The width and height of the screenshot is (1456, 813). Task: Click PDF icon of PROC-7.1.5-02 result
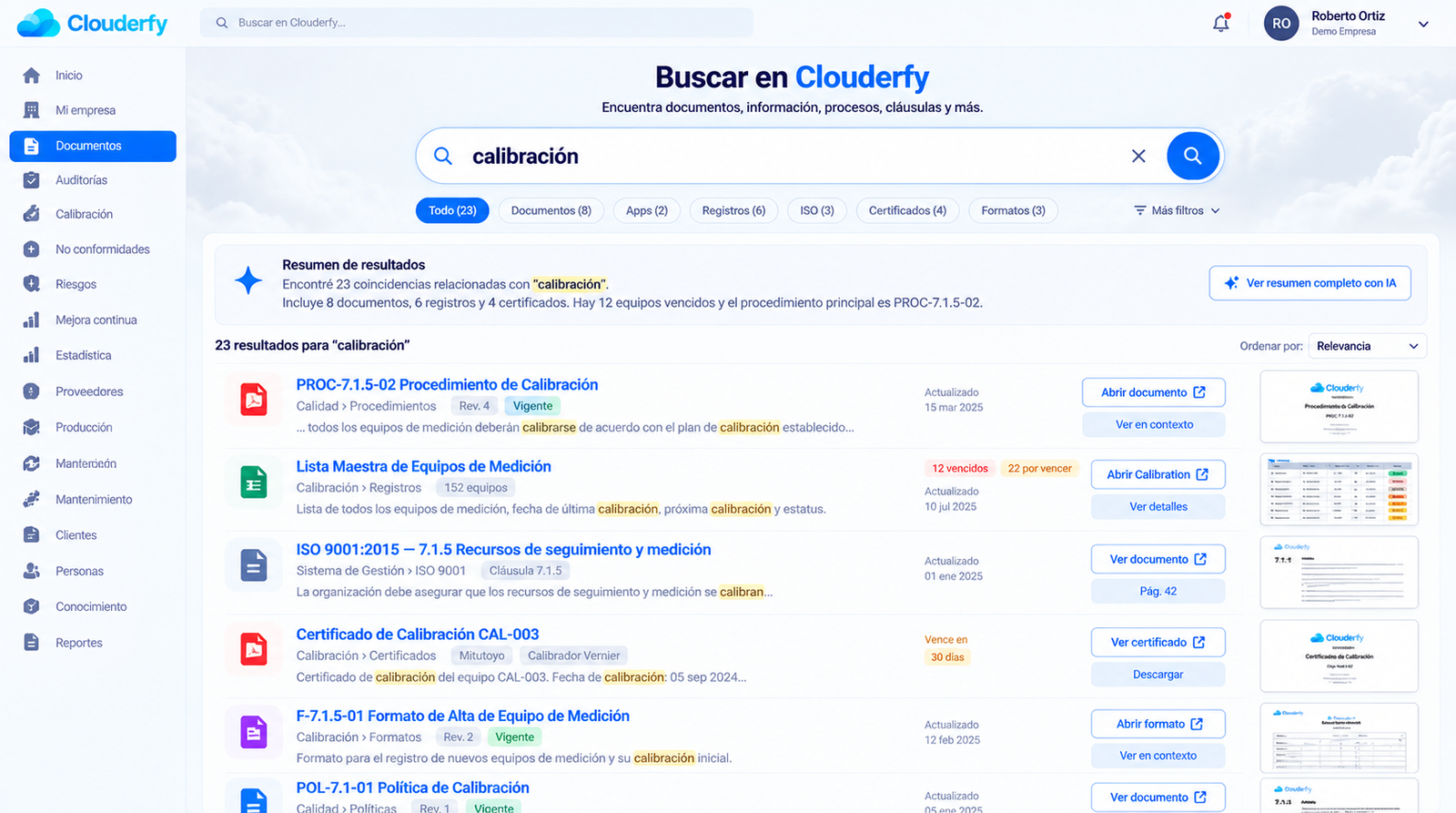pos(254,400)
